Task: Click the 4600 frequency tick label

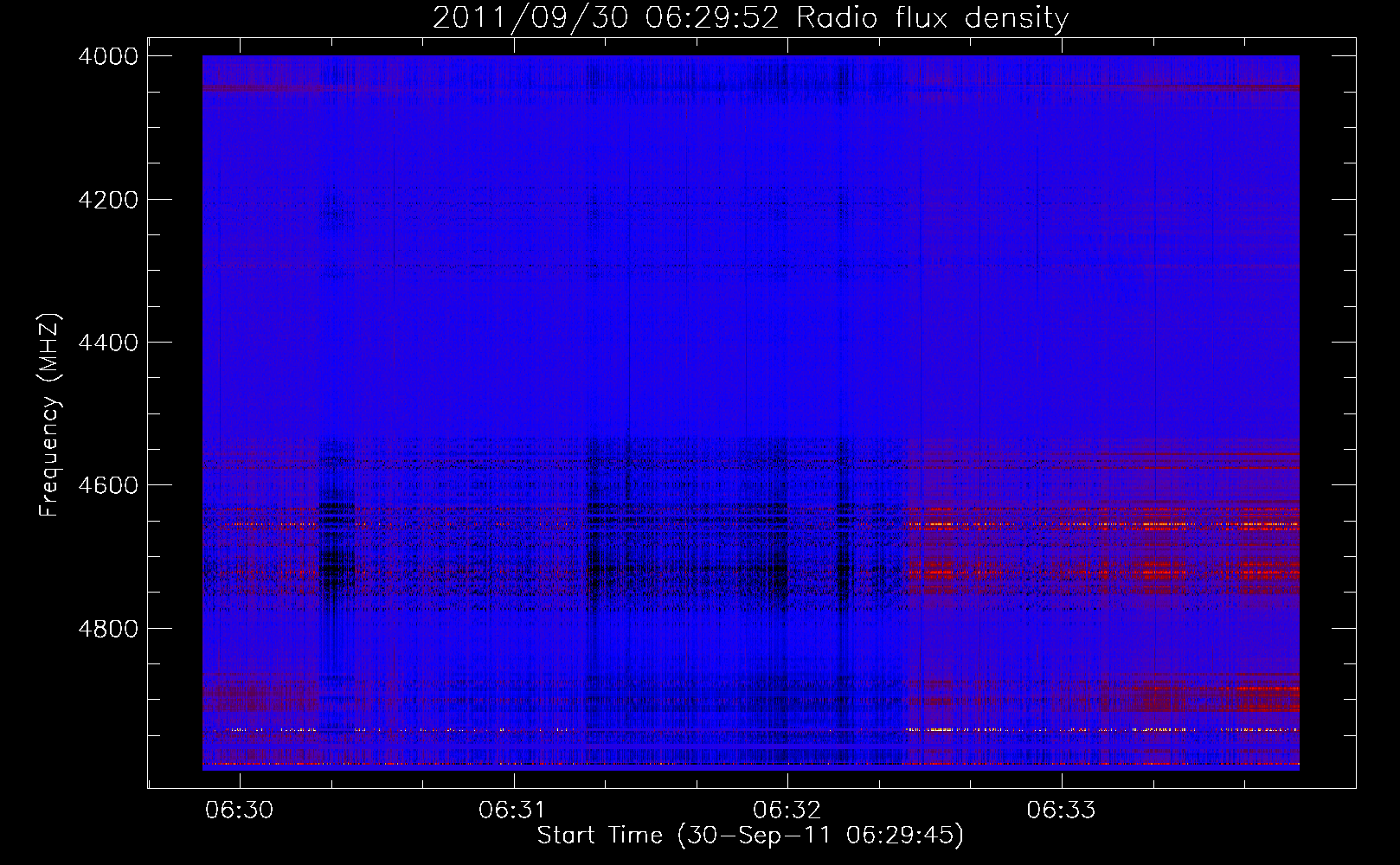Action: click(x=108, y=485)
